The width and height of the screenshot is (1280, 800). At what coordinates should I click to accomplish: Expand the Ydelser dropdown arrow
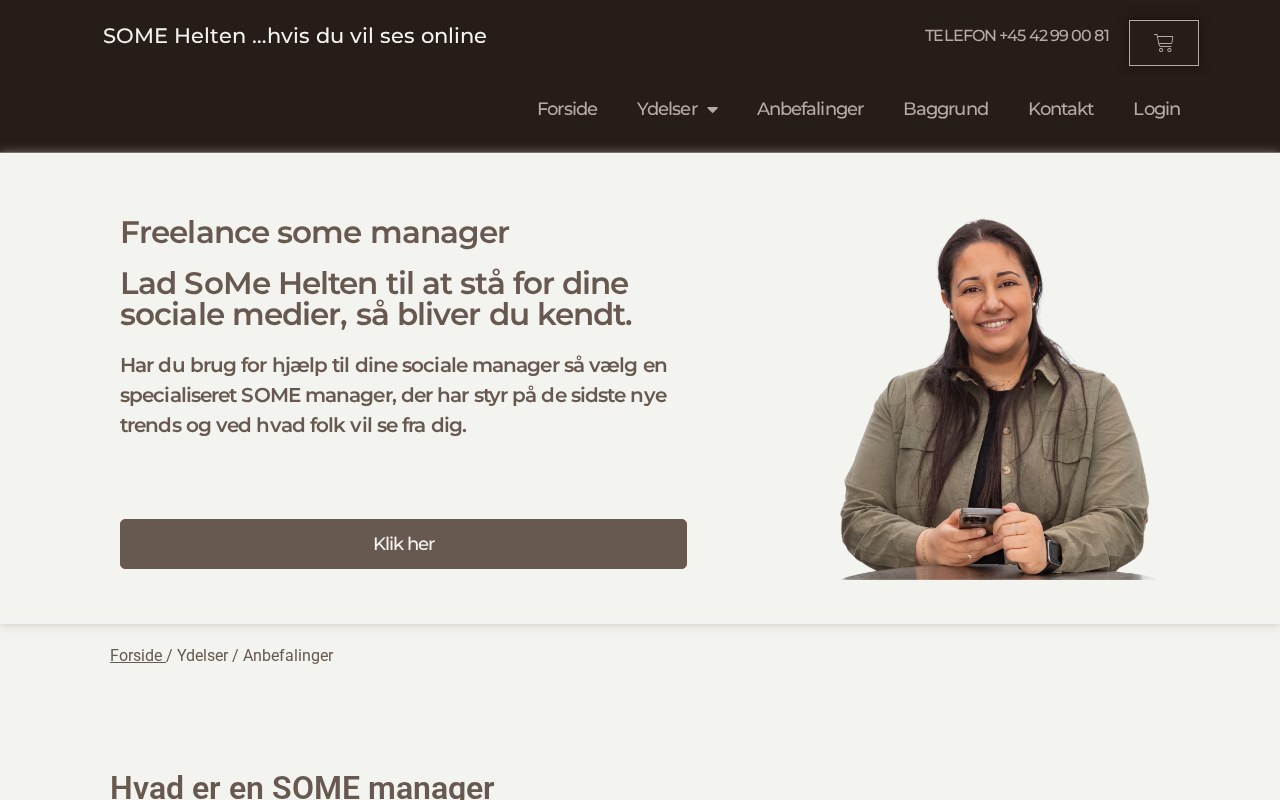712,110
